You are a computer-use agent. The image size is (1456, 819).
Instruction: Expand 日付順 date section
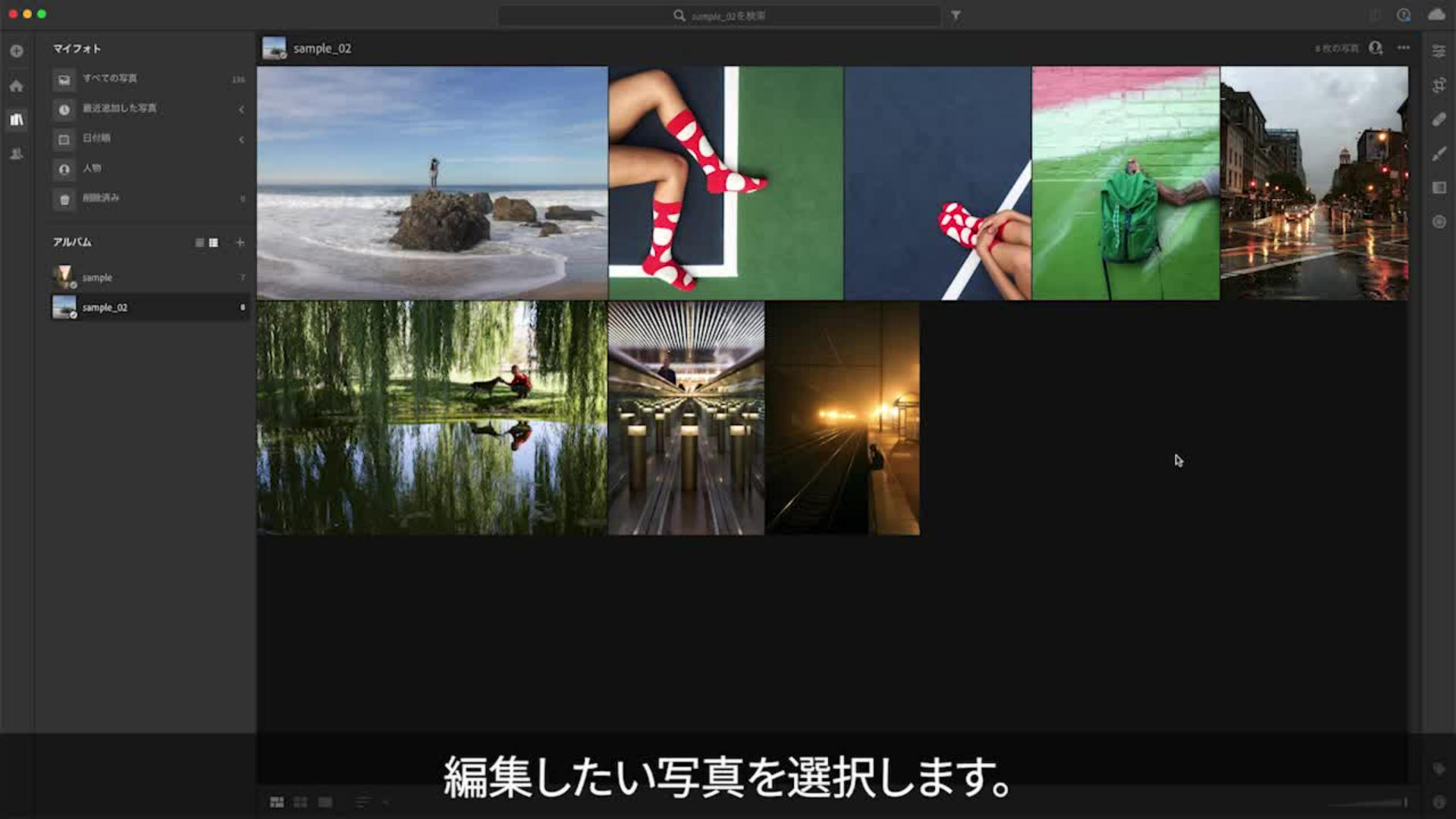(x=241, y=140)
